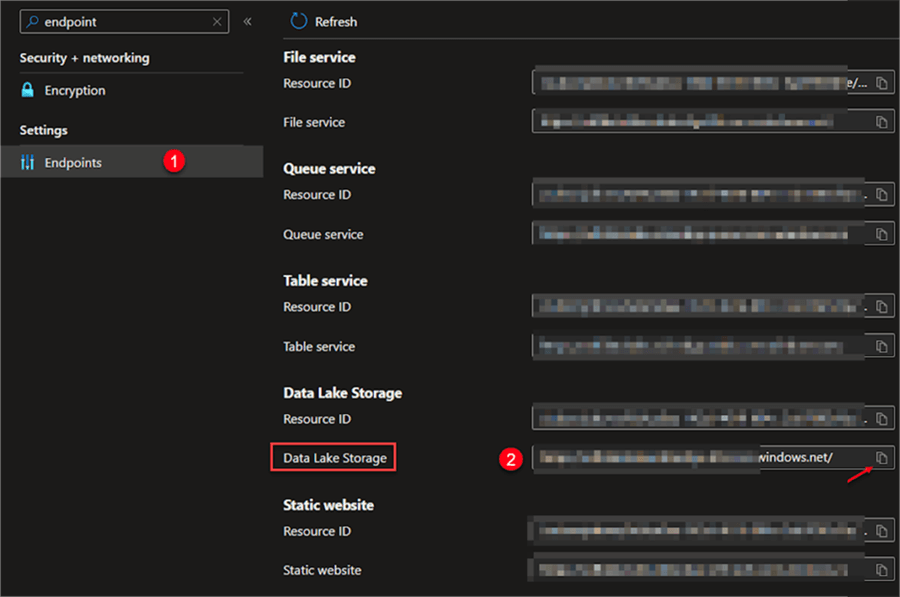
Task: Select Endpoints in the Settings menu
Action: 73,162
